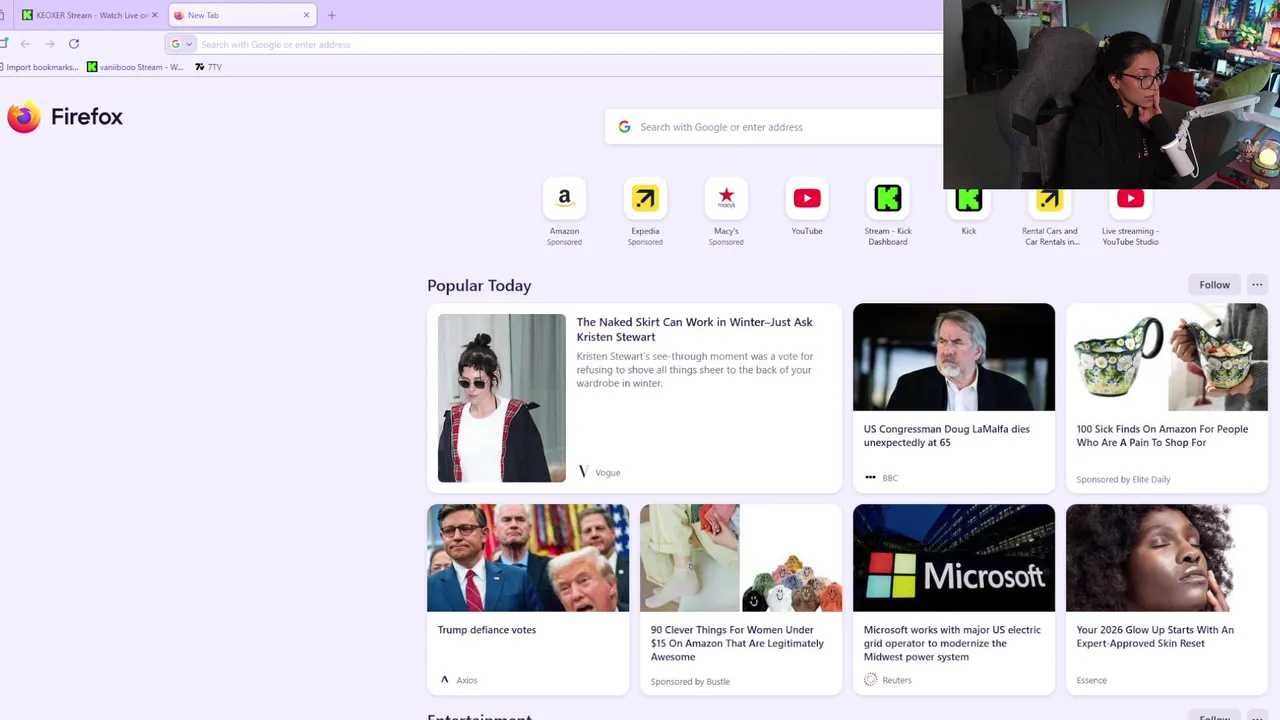This screenshot has width=1280, height=720.
Task: Open the YouTube shortcut tile
Action: pyautogui.click(x=807, y=207)
